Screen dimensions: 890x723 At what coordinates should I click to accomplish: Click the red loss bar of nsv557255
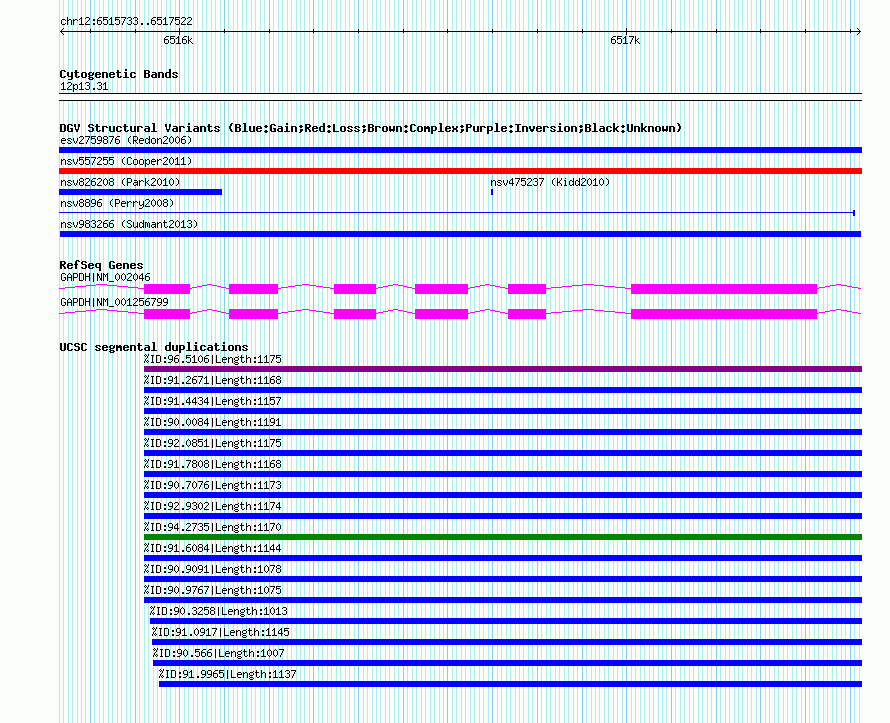pyautogui.click(x=460, y=171)
